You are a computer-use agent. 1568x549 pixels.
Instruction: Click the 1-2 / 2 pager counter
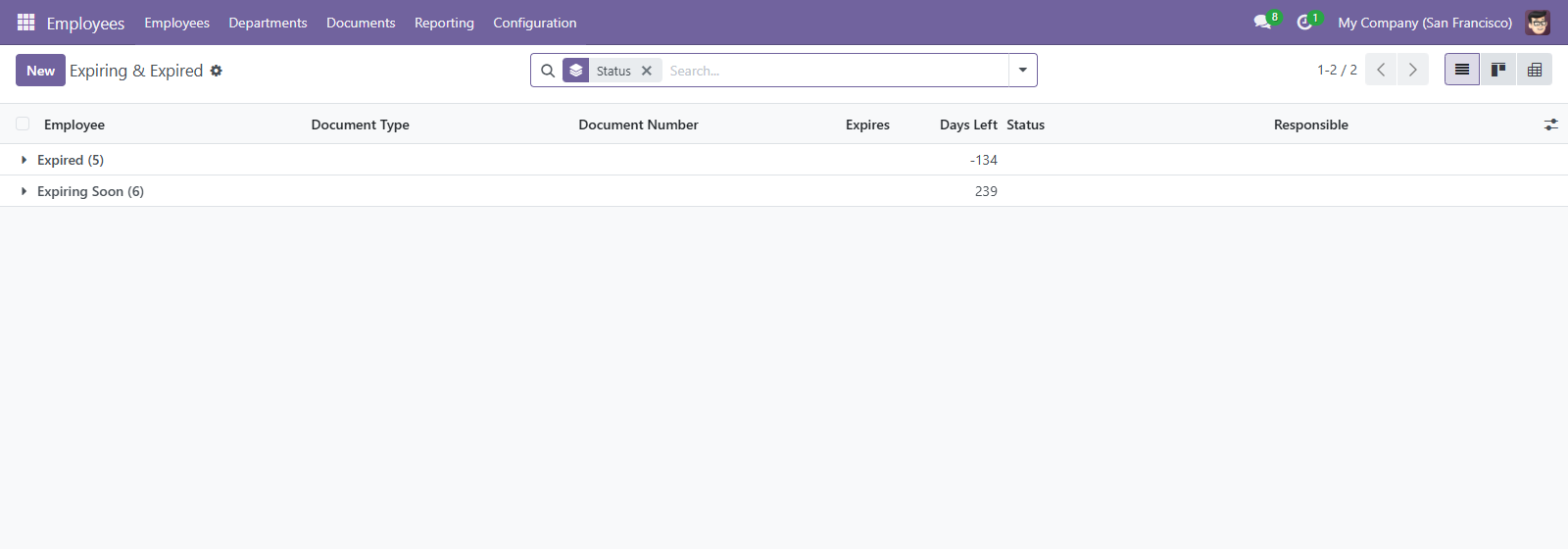(1337, 70)
